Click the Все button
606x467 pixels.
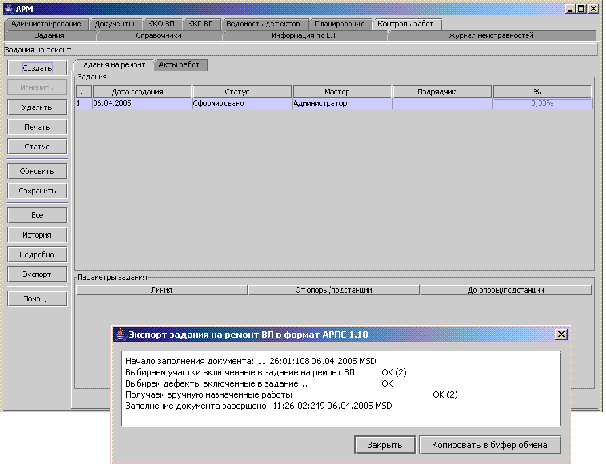pos(37,215)
